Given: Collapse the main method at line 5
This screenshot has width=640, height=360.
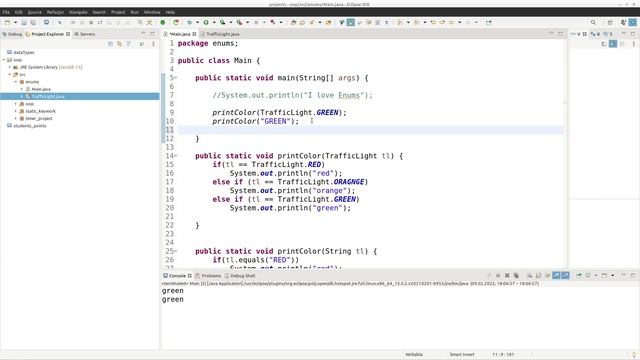Looking at the screenshot, I should click(176, 78).
